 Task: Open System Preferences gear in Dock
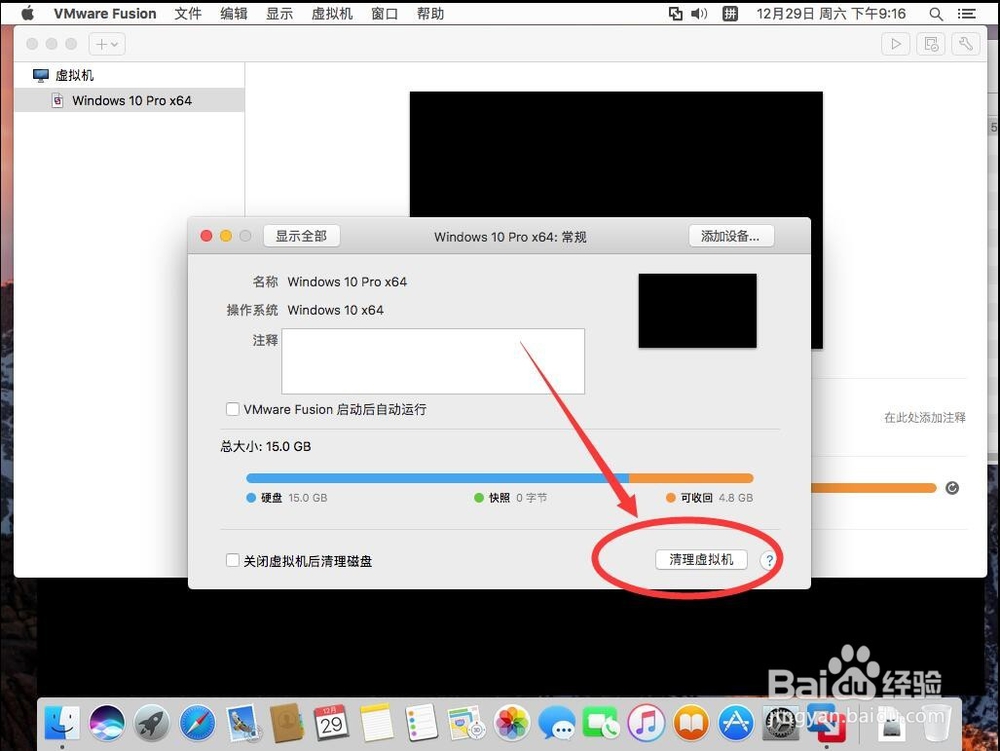pyautogui.click(x=780, y=723)
